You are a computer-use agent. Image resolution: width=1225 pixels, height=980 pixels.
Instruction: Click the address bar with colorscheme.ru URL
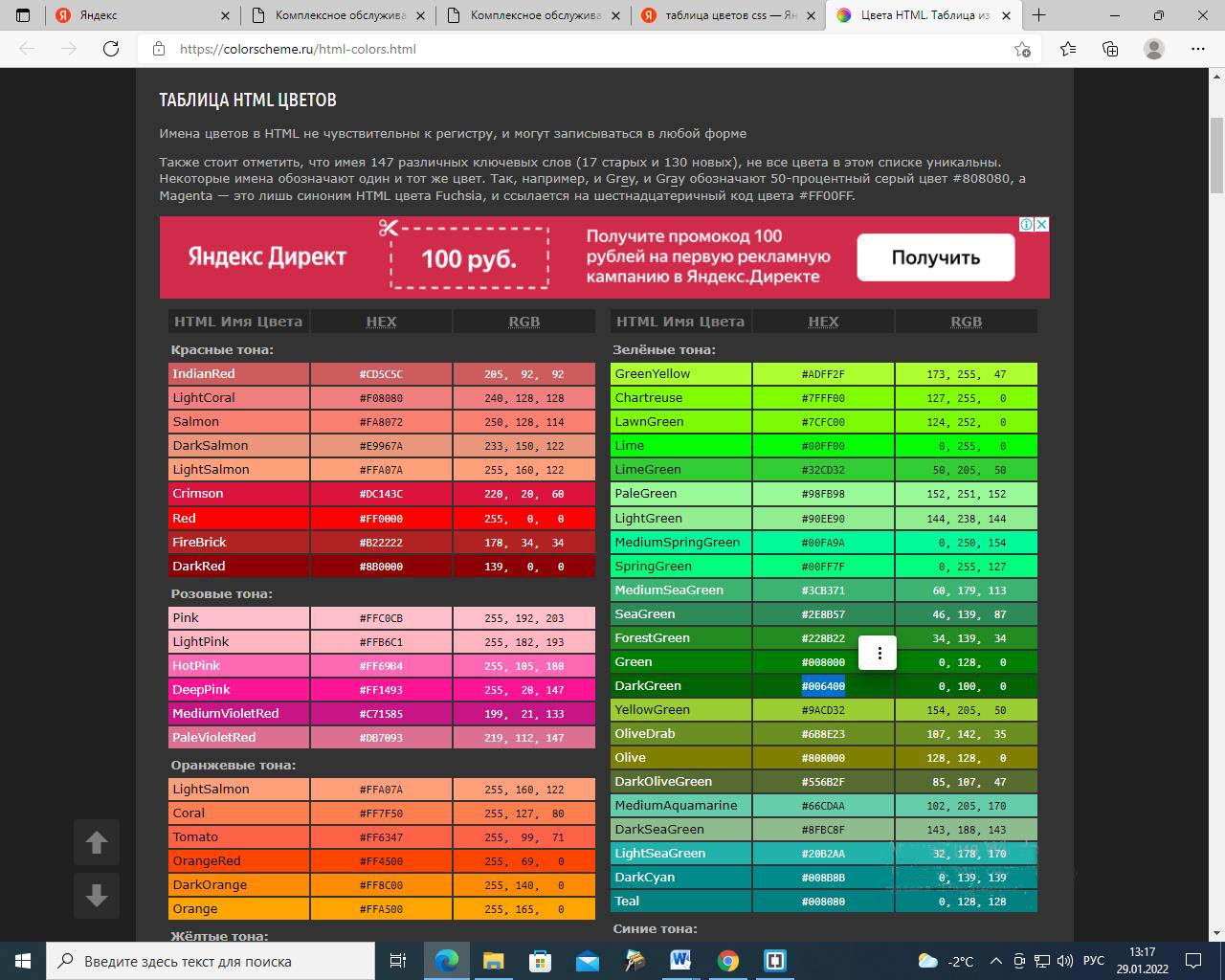coord(574,49)
